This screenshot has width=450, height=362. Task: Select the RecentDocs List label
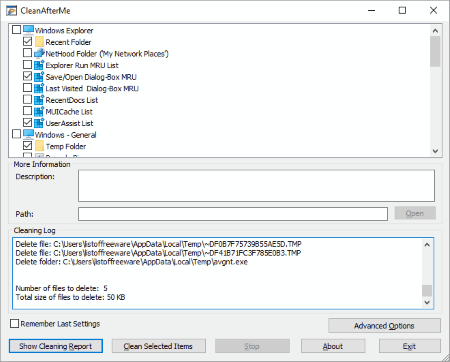click(x=72, y=100)
